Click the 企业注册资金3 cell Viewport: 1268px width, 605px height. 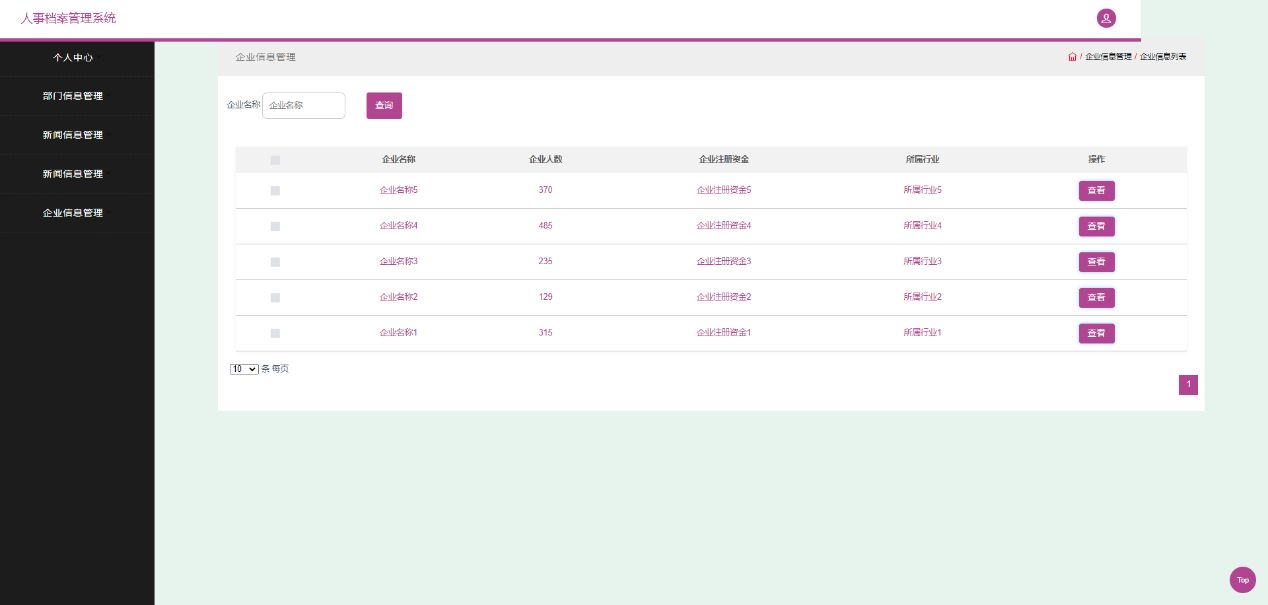coord(724,262)
